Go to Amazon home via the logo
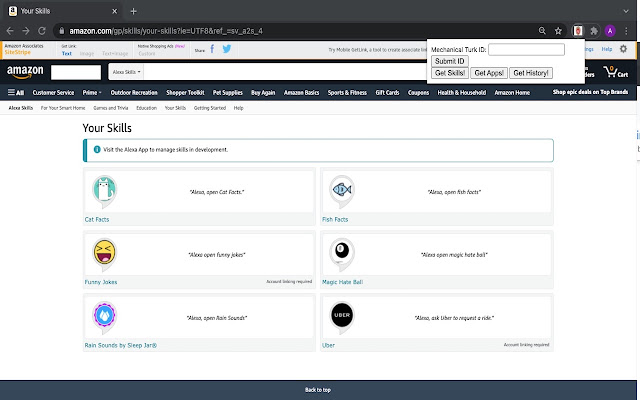 [25, 72]
